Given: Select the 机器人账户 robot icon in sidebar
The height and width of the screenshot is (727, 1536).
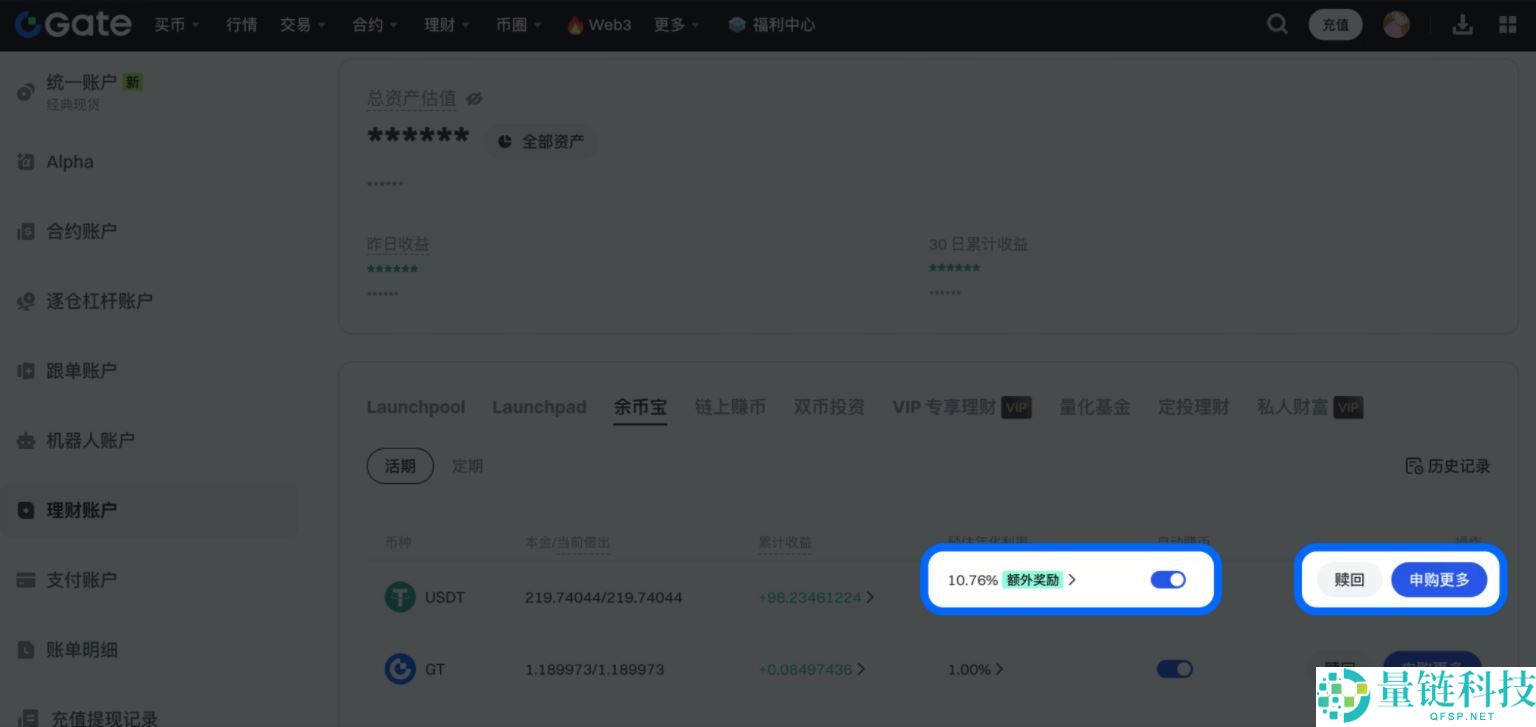Looking at the screenshot, I should coord(26,441).
